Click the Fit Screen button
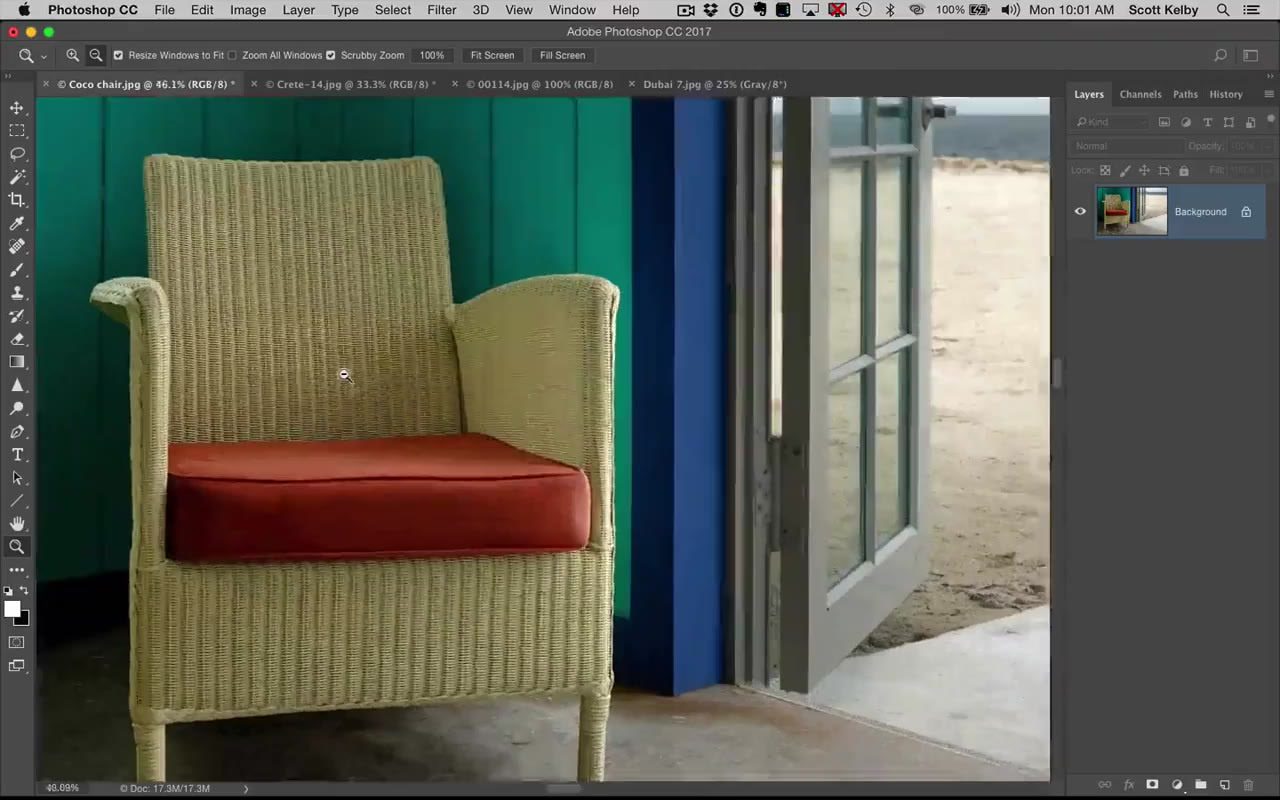Viewport: 1280px width, 800px height. point(492,55)
